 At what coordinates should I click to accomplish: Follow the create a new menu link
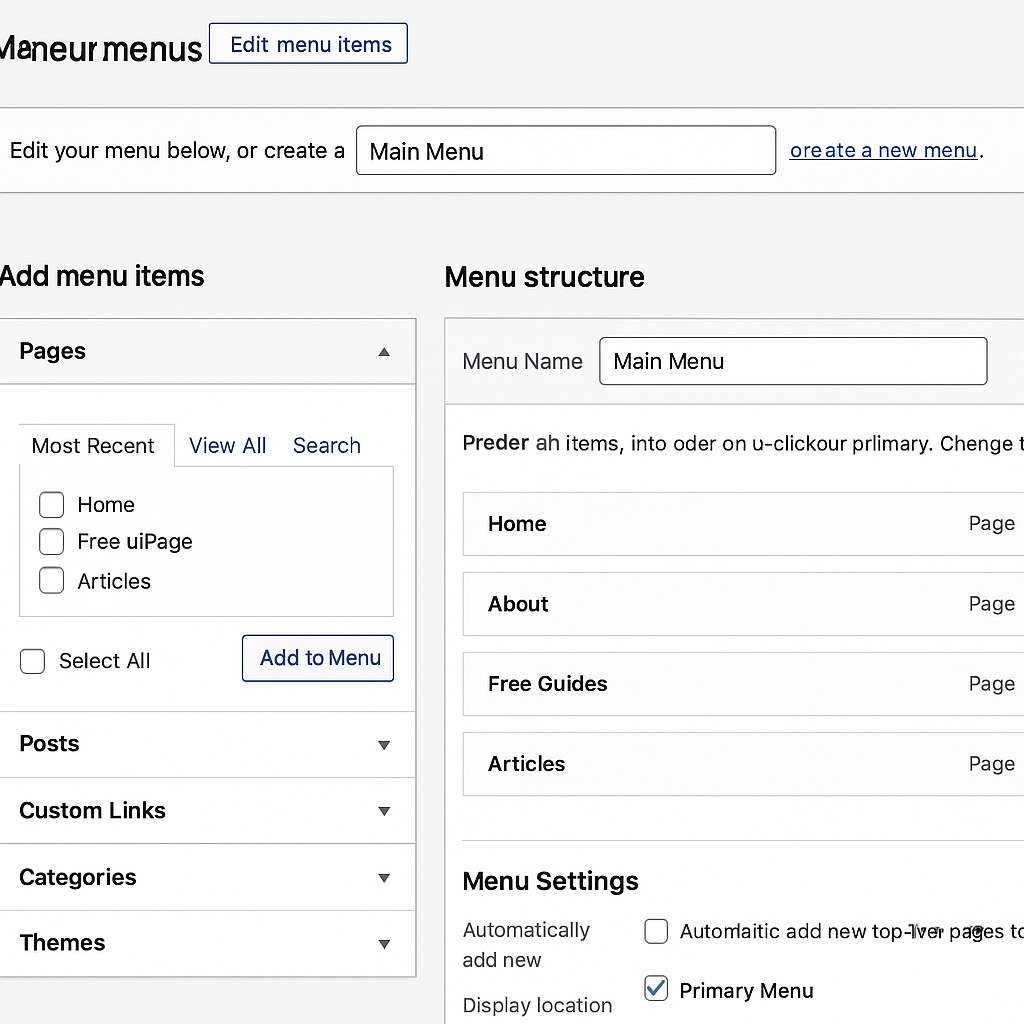click(883, 151)
